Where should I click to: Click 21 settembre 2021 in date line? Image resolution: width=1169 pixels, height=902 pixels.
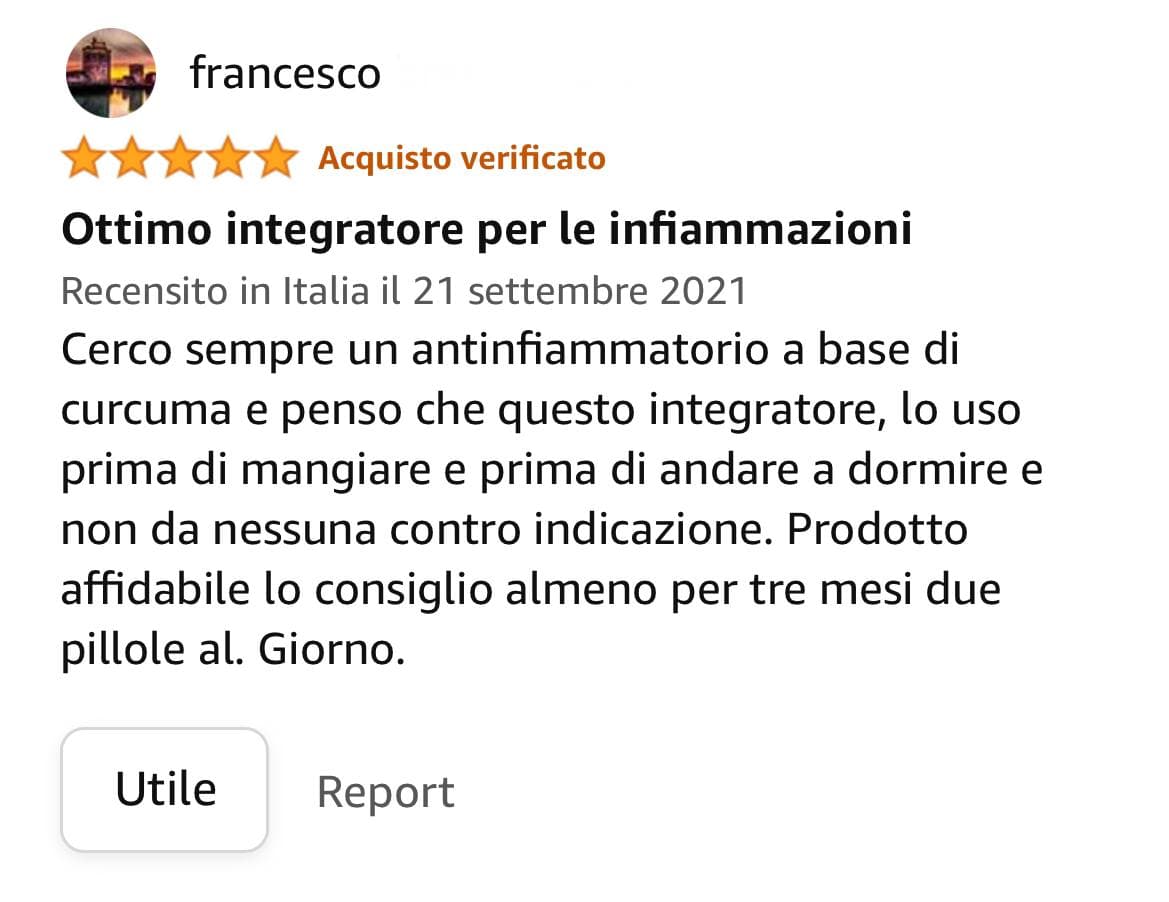pos(580,291)
